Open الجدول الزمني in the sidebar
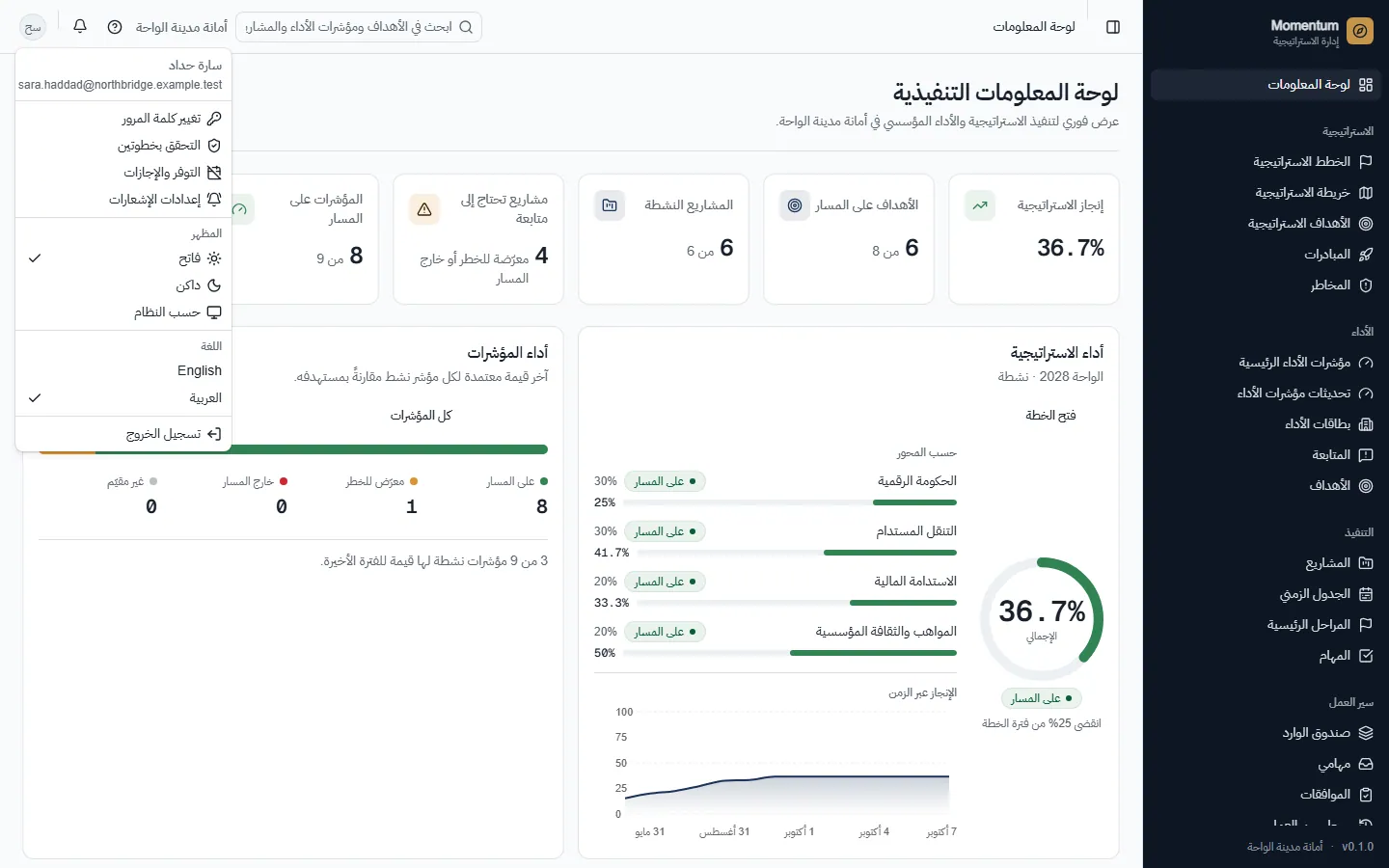The image size is (1389, 868). [x=1266, y=594]
